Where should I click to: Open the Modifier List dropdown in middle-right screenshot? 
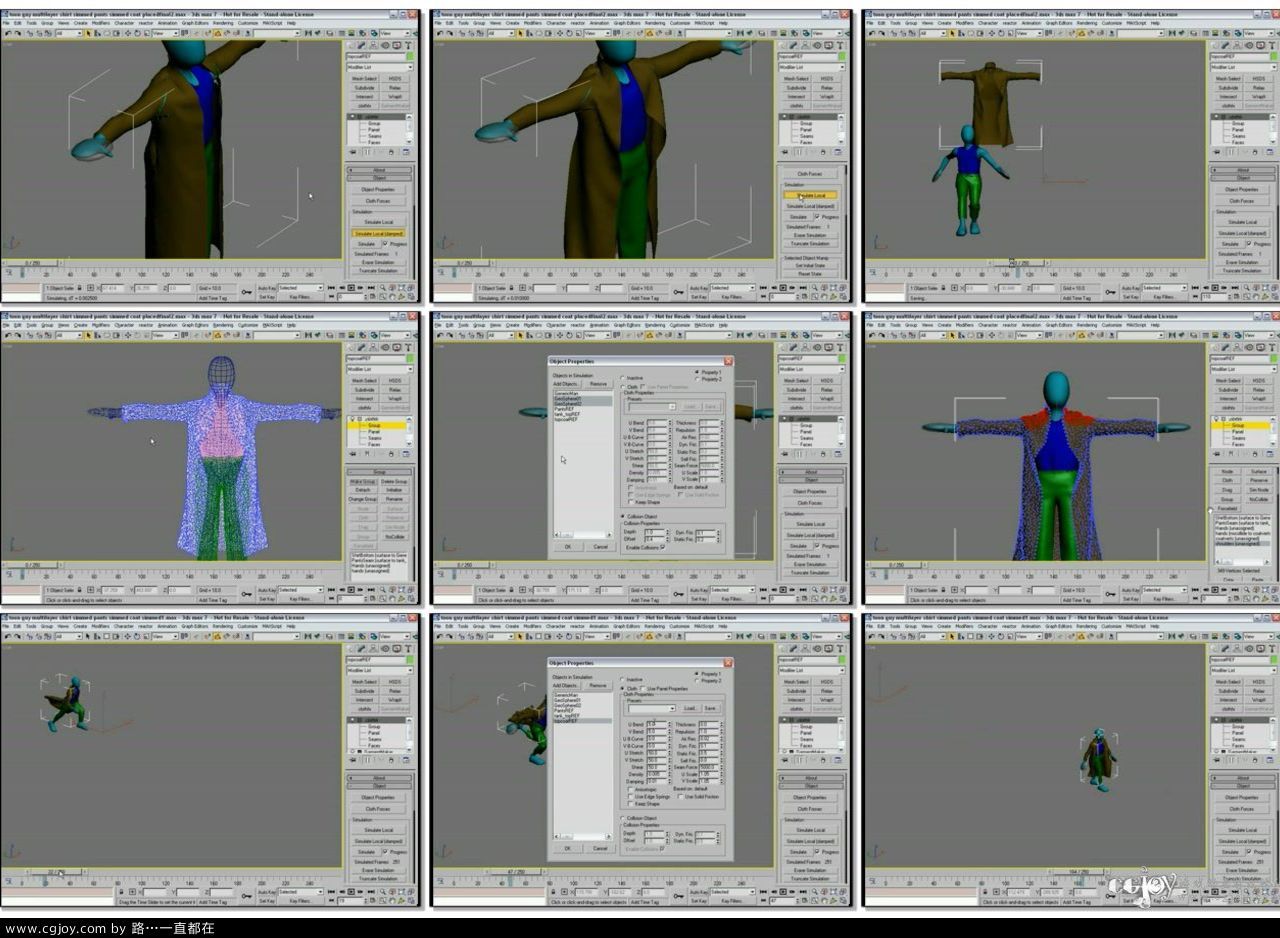[1243, 369]
